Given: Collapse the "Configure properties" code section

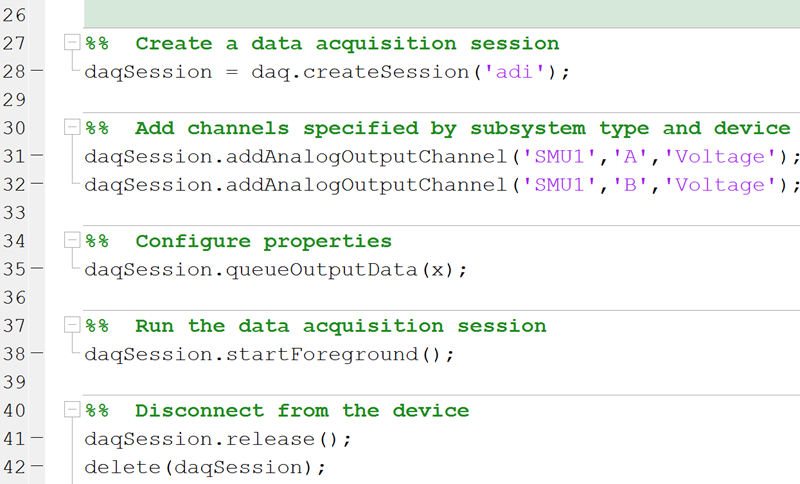Looking at the screenshot, I should 69,241.
